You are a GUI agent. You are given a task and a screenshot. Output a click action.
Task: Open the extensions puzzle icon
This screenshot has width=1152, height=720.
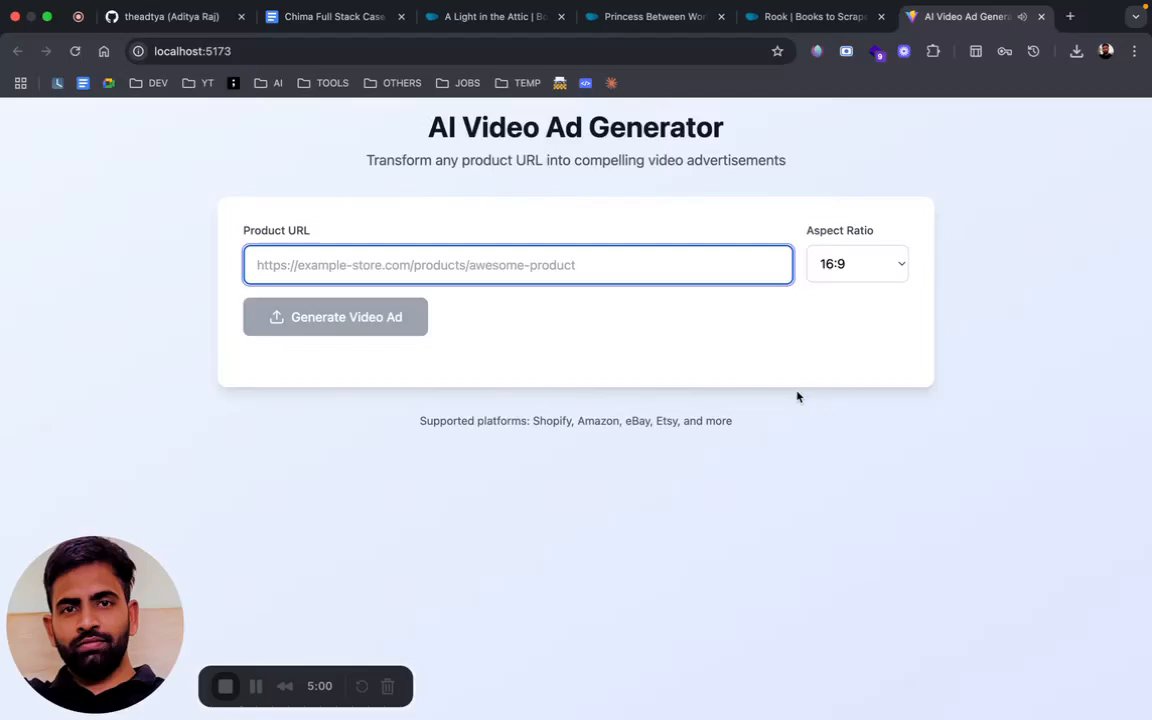pos(933,51)
